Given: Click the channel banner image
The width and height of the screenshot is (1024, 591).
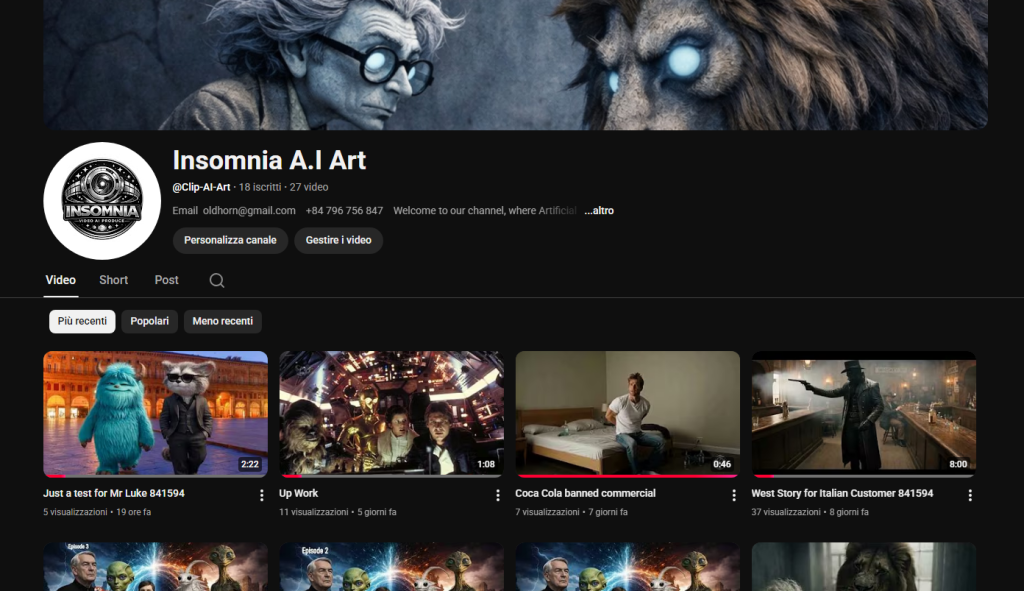Looking at the screenshot, I should tap(515, 64).
